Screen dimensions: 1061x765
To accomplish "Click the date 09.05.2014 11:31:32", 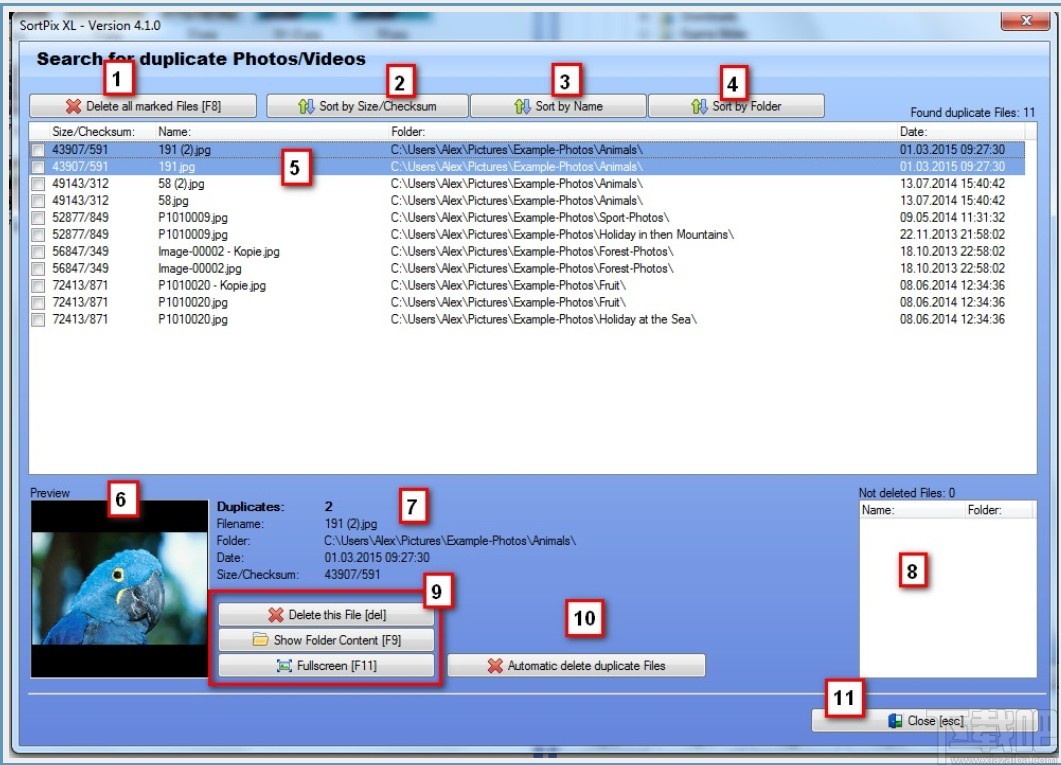I will click(952, 218).
